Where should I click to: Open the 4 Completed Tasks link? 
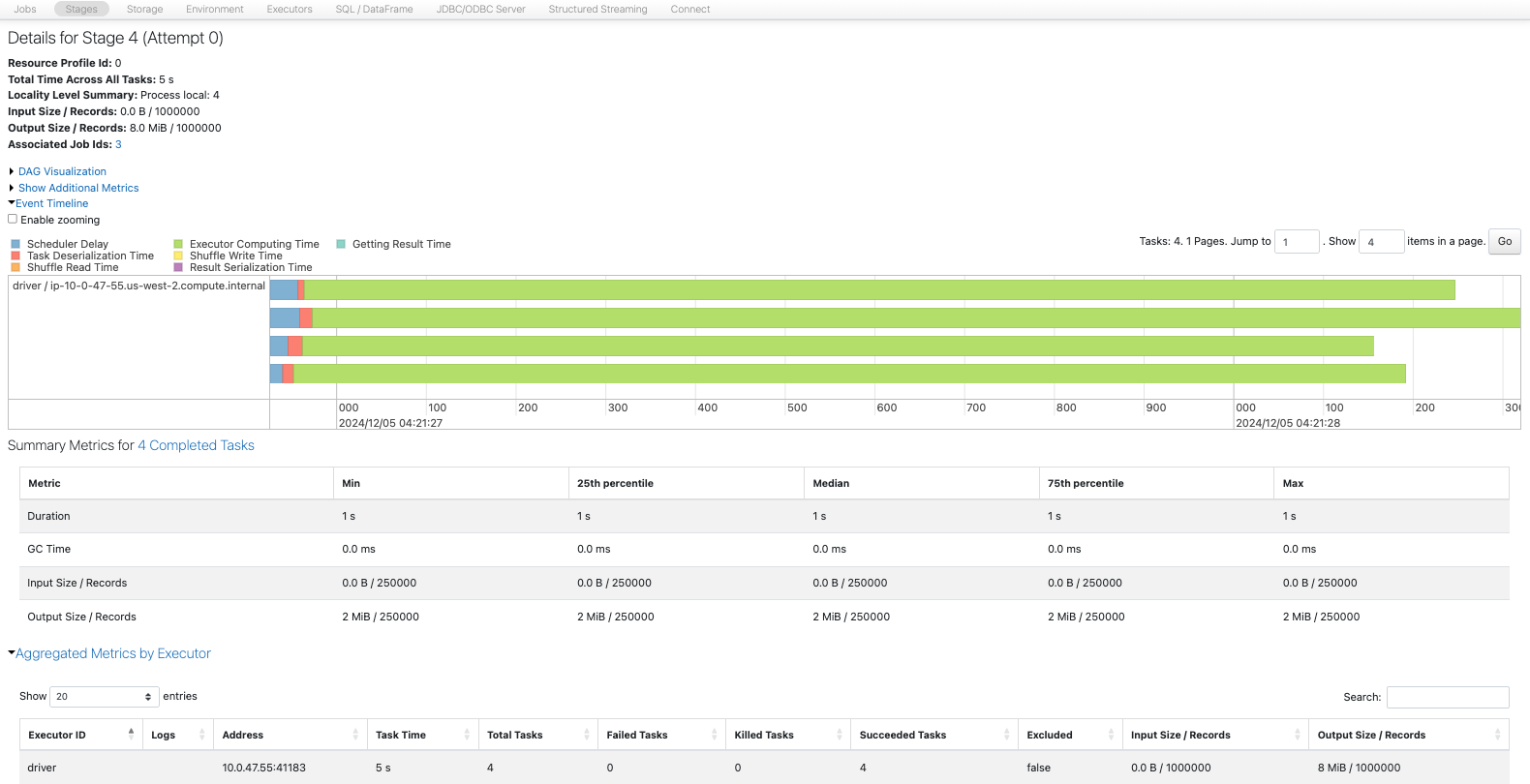tap(196, 445)
